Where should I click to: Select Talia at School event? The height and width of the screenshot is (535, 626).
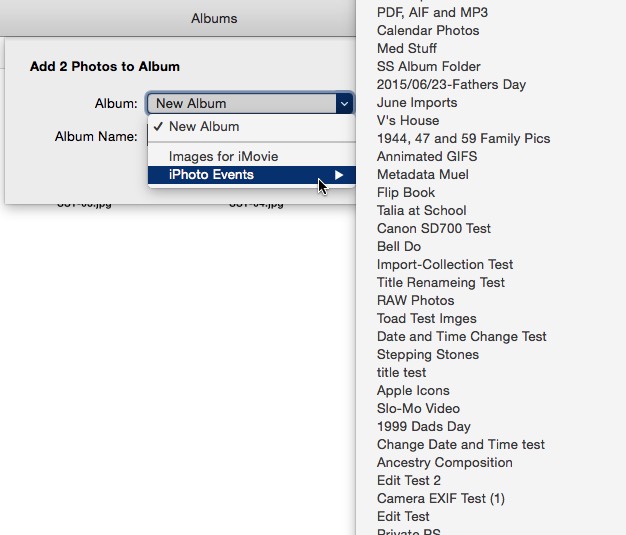422,210
